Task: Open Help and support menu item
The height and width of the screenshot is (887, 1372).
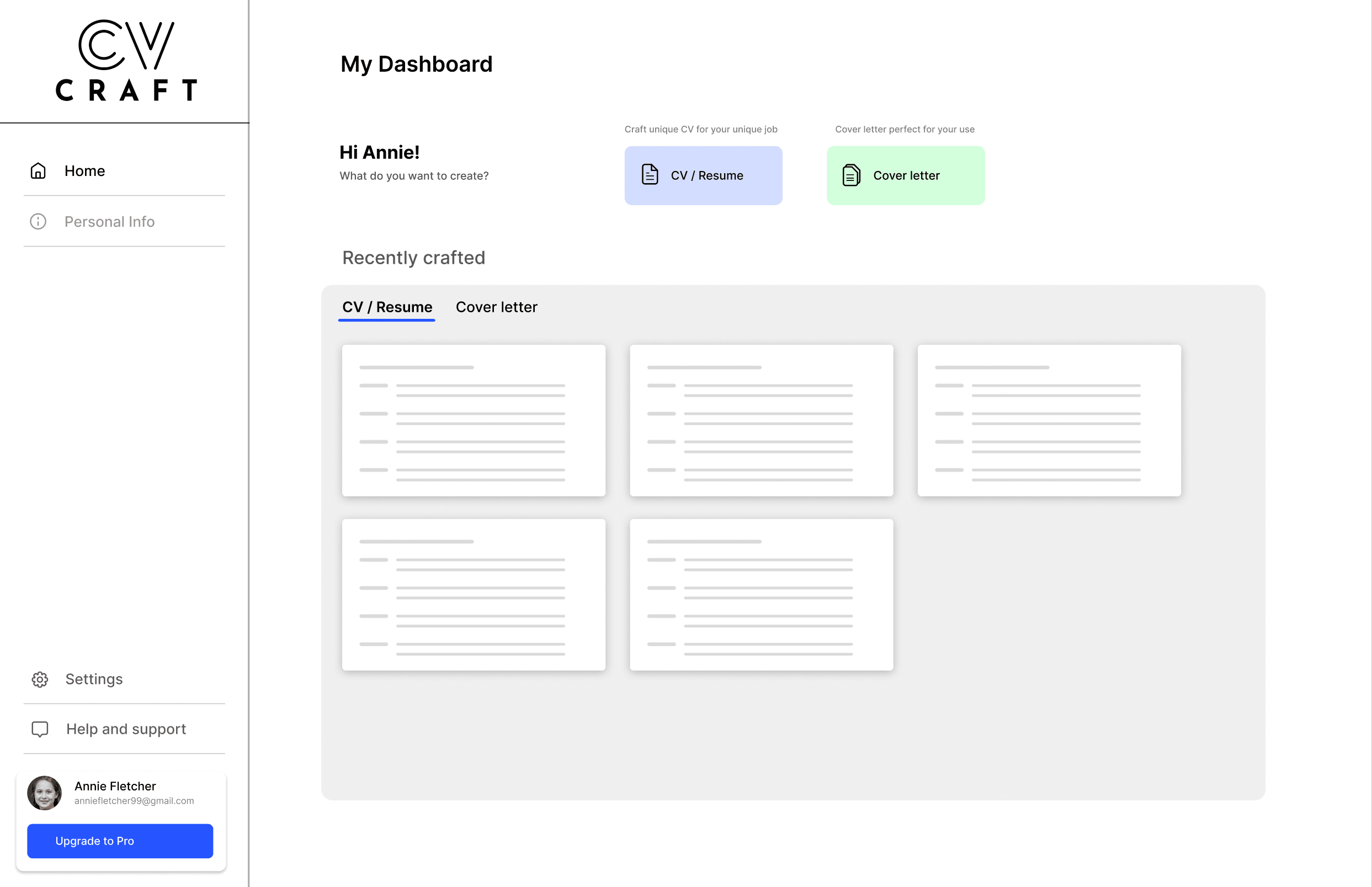Action: click(126, 729)
